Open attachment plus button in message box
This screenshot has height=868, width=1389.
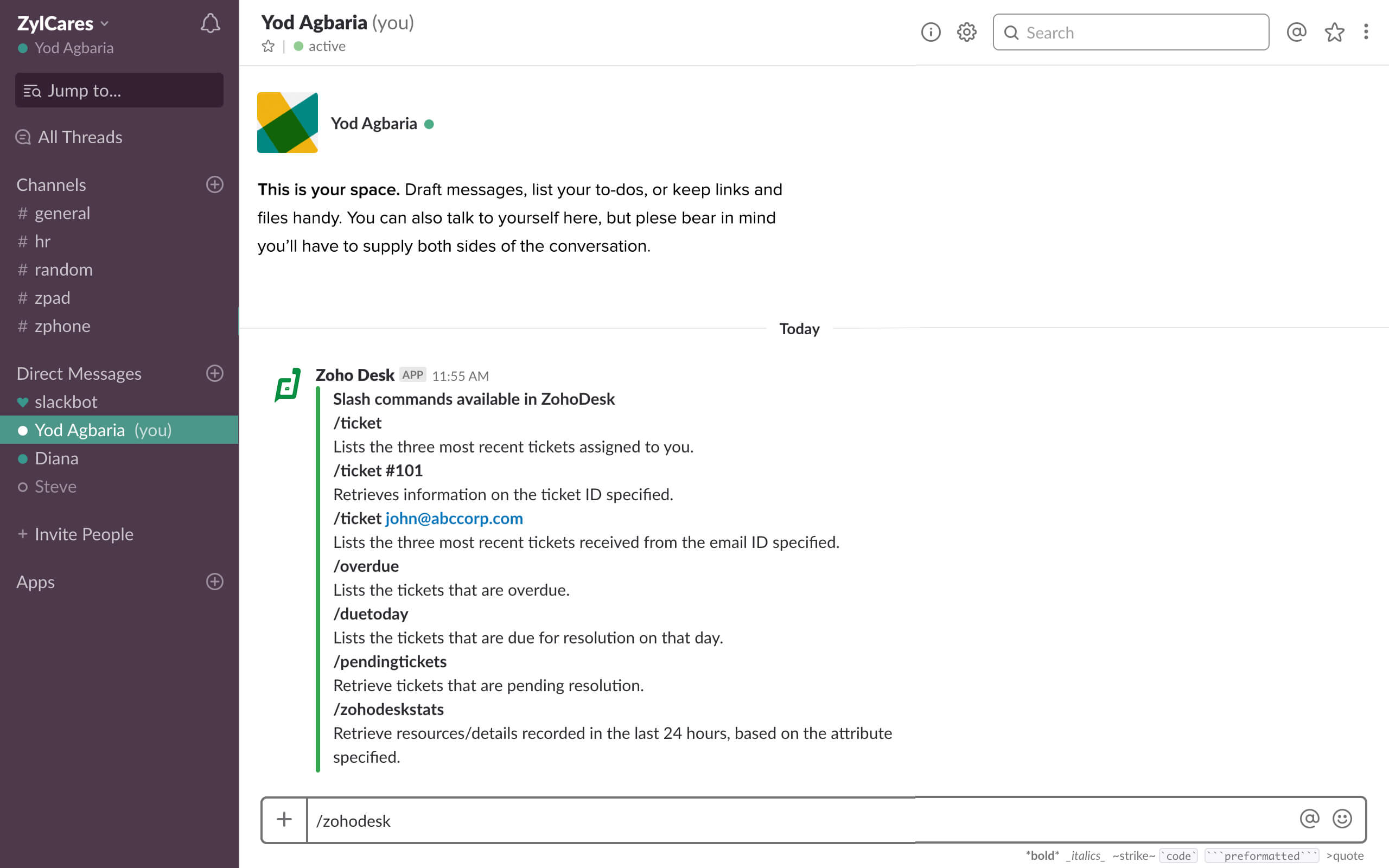(284, 819)
